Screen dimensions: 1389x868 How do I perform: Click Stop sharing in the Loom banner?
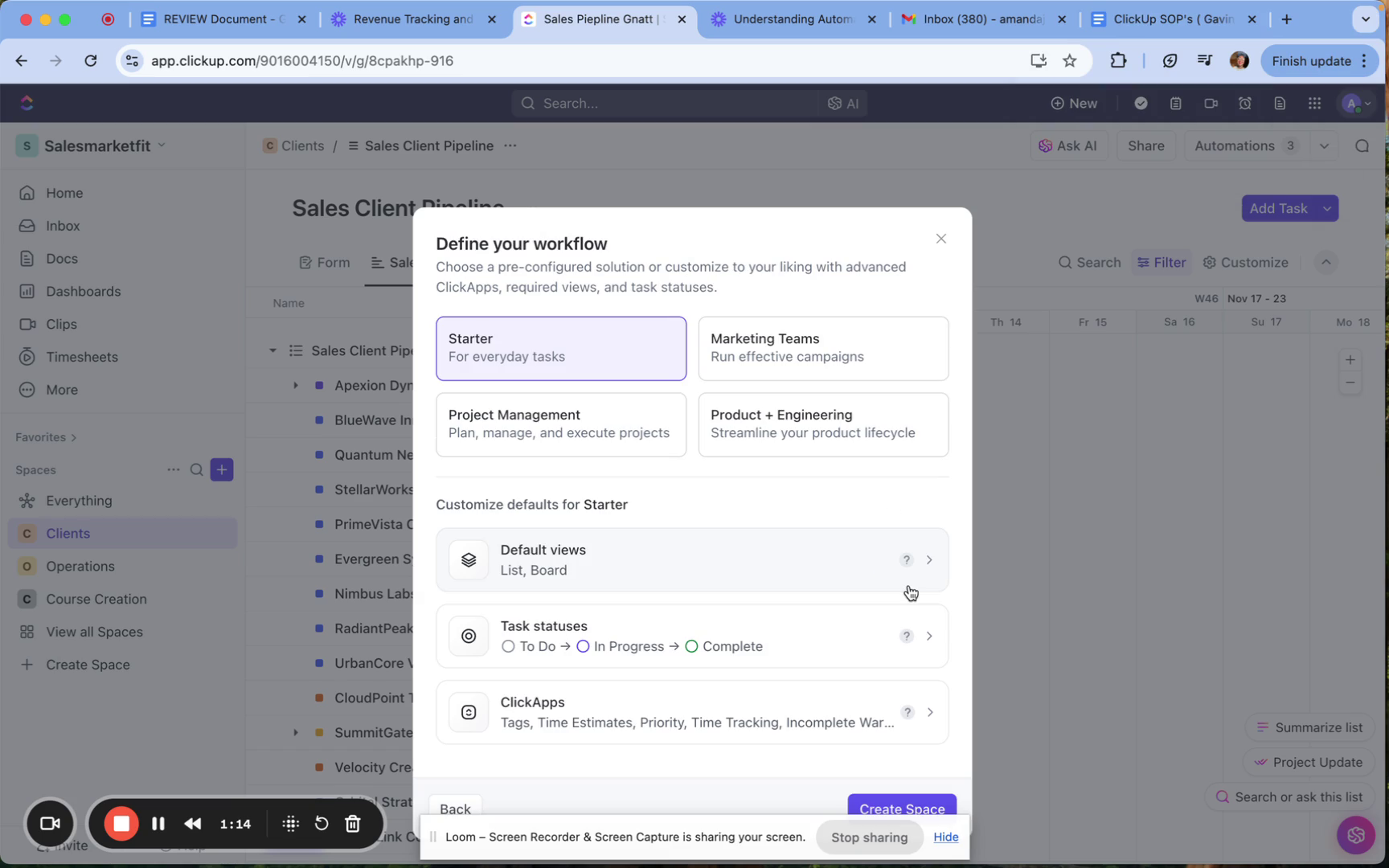(x=869, y=837)
